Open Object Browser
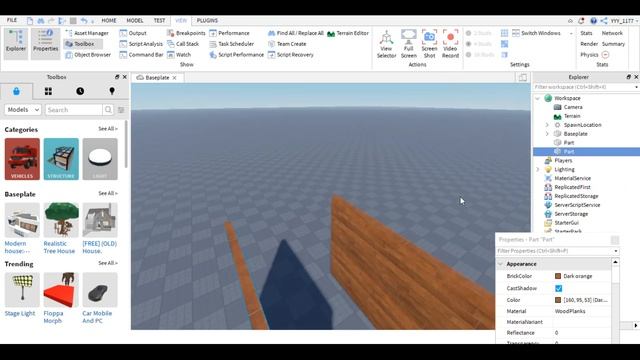The width and height of the screenshot is (640, 360). 88,55
